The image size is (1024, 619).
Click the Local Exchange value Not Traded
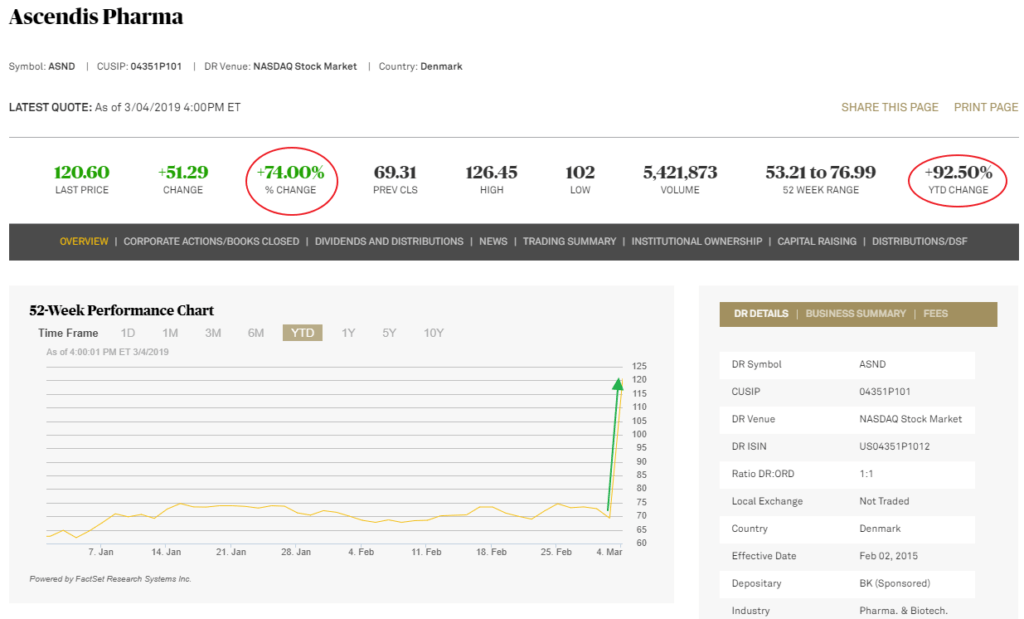884,501
